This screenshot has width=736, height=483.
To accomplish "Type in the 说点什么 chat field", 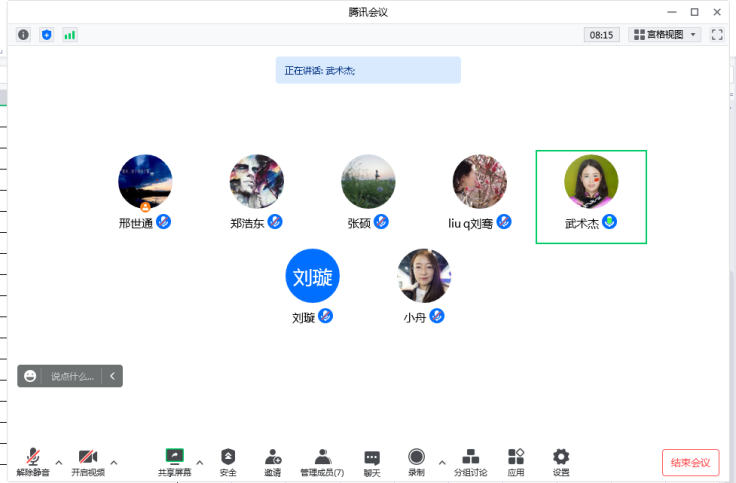I will [74, 376].
